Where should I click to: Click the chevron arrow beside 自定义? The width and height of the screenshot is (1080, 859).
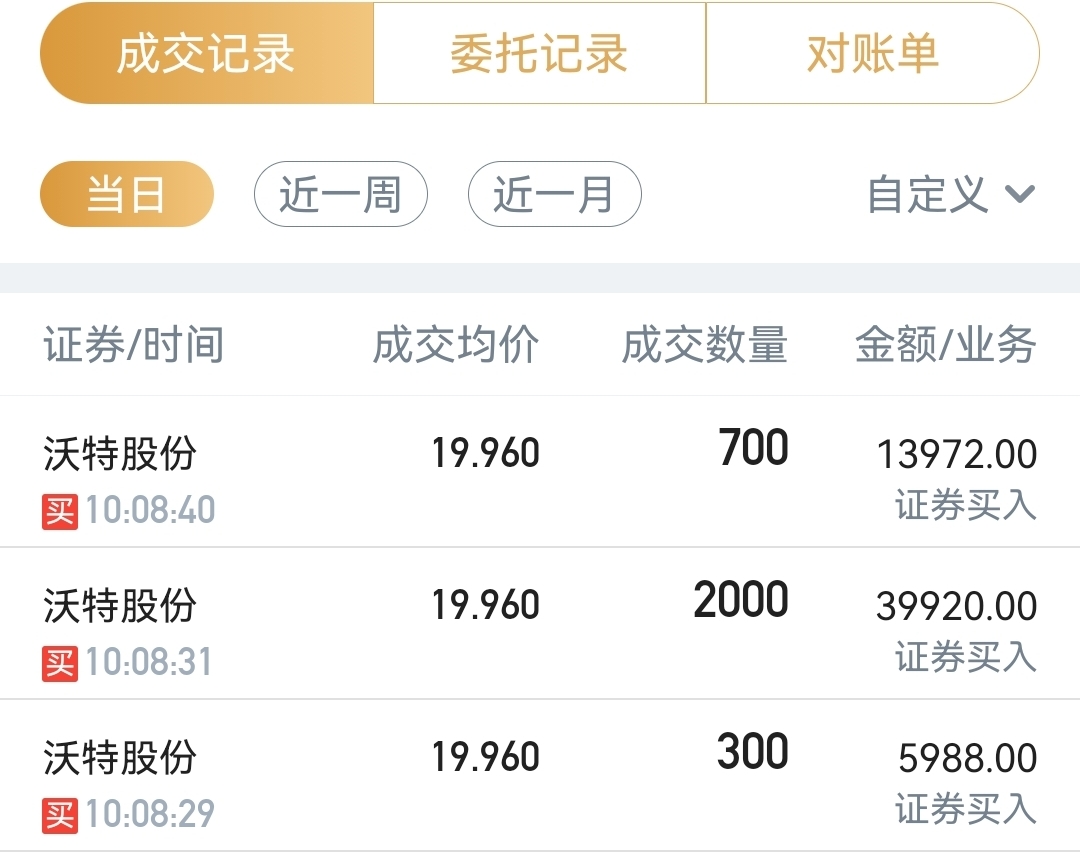click(1019, 194)
